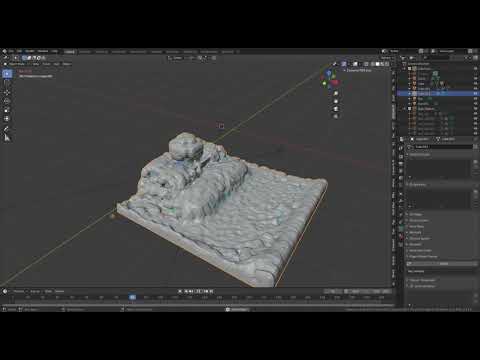The height and width of the screenshot is (360, 480).
Task: Switch perspective/orthographic grid gizmo
Action: (336, 117)
